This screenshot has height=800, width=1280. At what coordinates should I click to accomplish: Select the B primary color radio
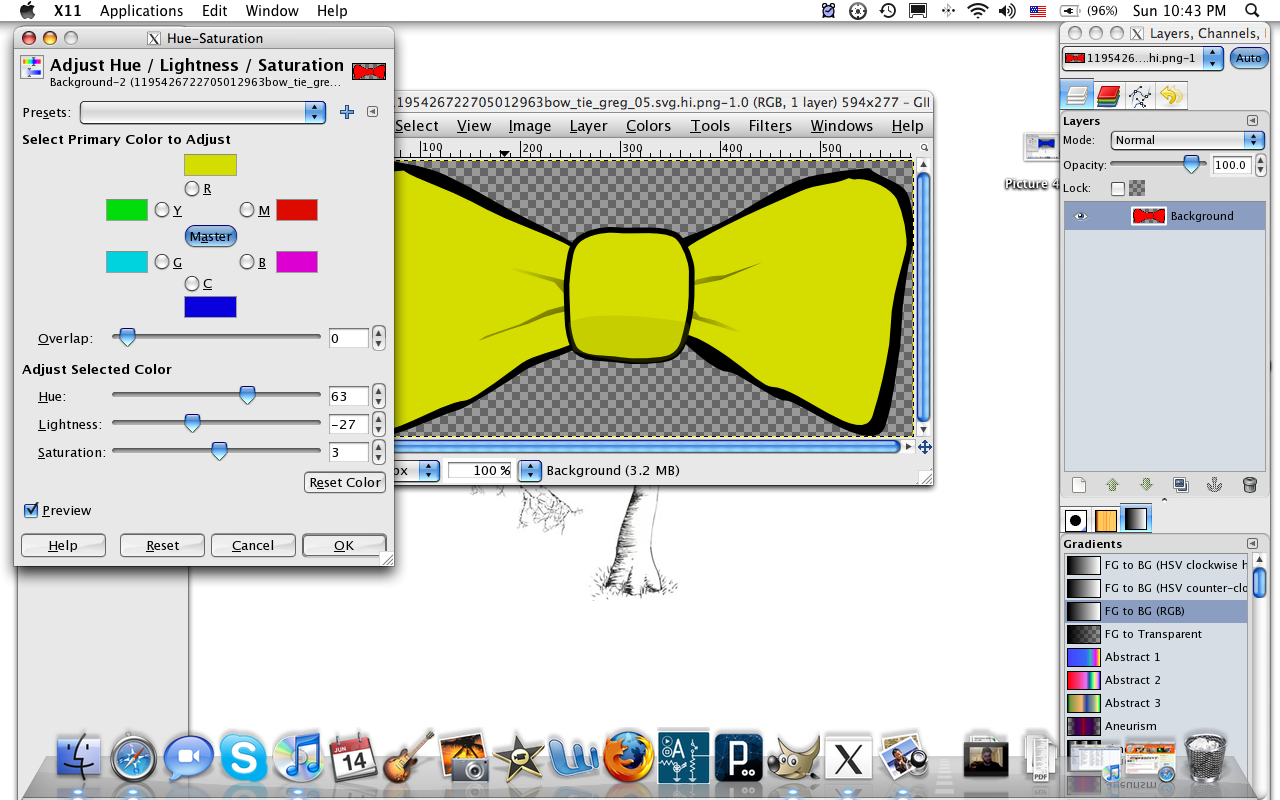247,261
